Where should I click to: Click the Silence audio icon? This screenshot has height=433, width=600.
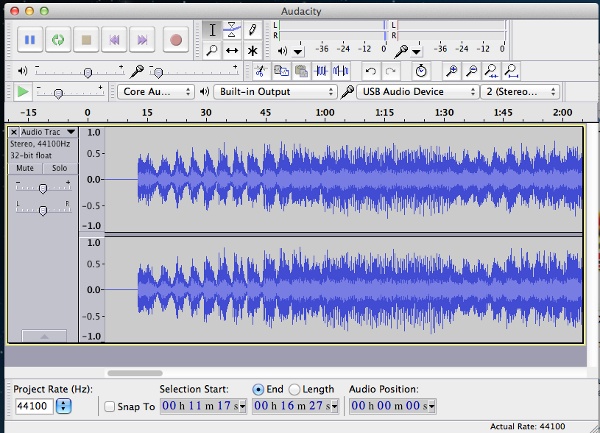coord(341,71)
